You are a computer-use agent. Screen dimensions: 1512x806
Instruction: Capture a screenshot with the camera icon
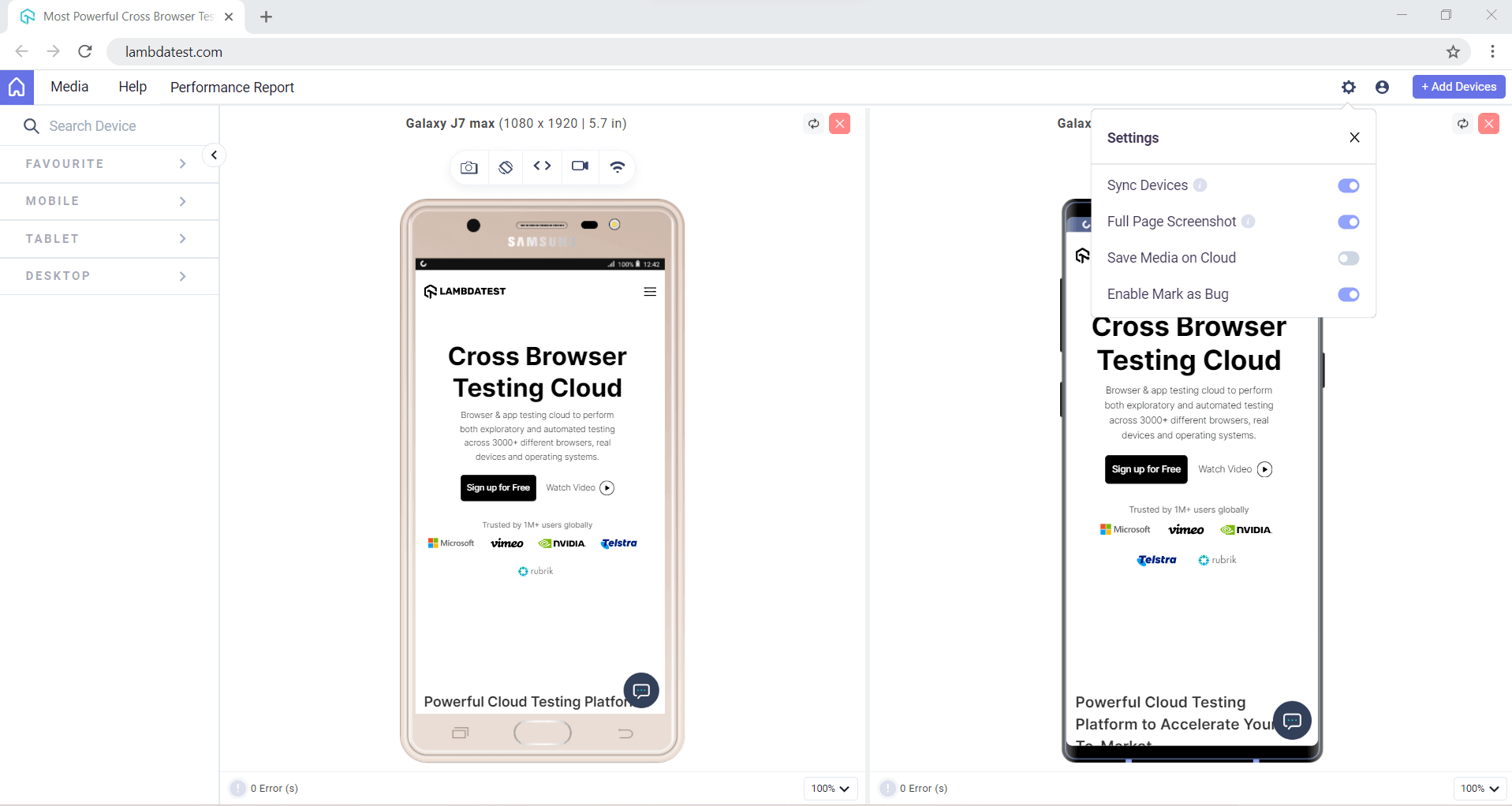click(469, 167)
